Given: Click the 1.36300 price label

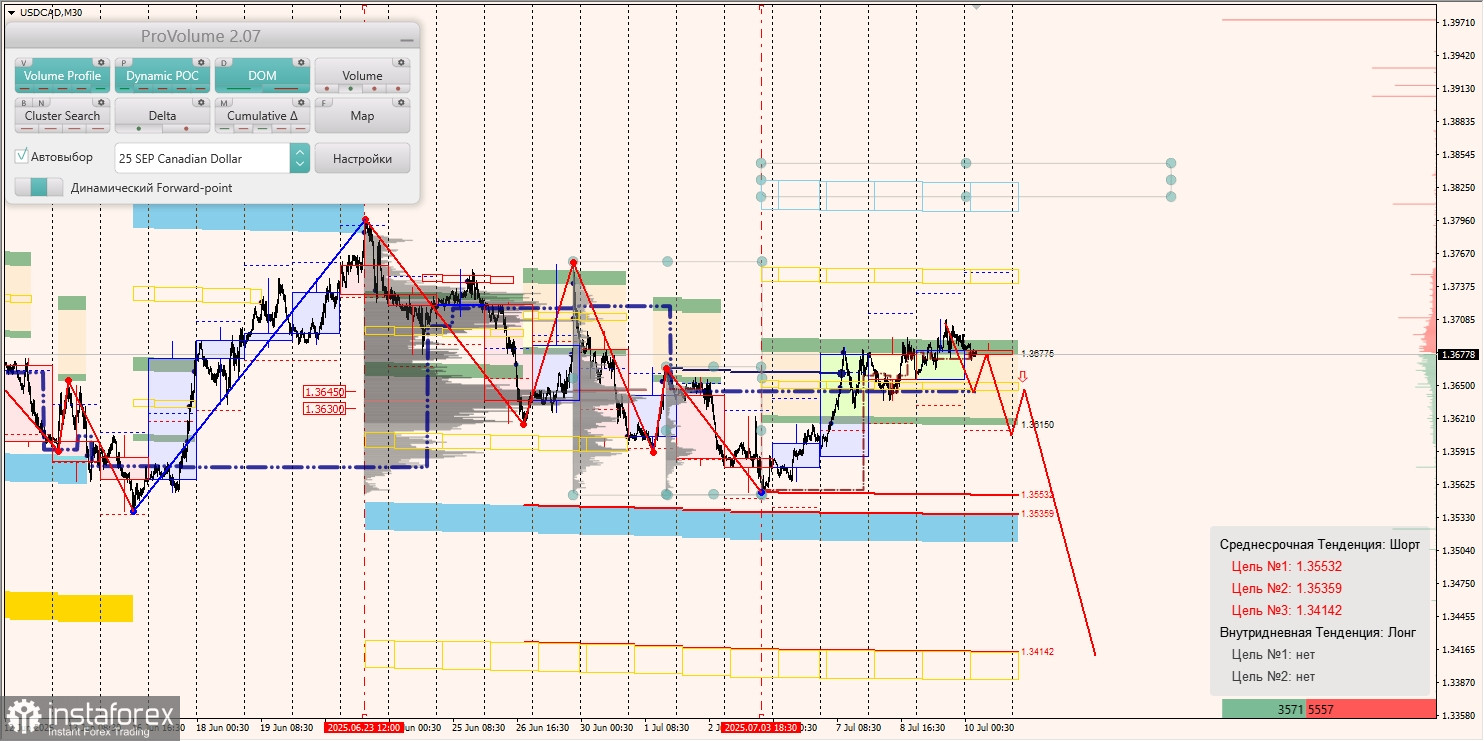Looking at the screenshot, I should click(325, 408).
